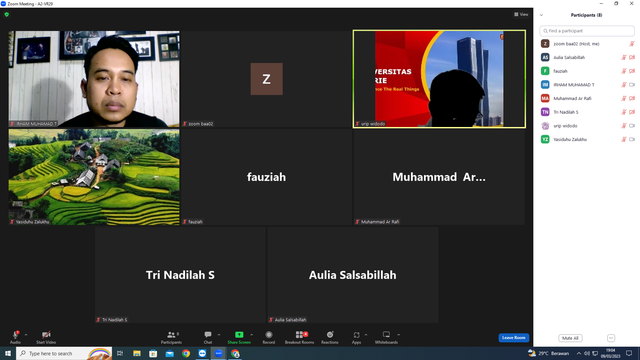Expand arrow beside Apps
The image size is (640, 360).
coord(366,335)
